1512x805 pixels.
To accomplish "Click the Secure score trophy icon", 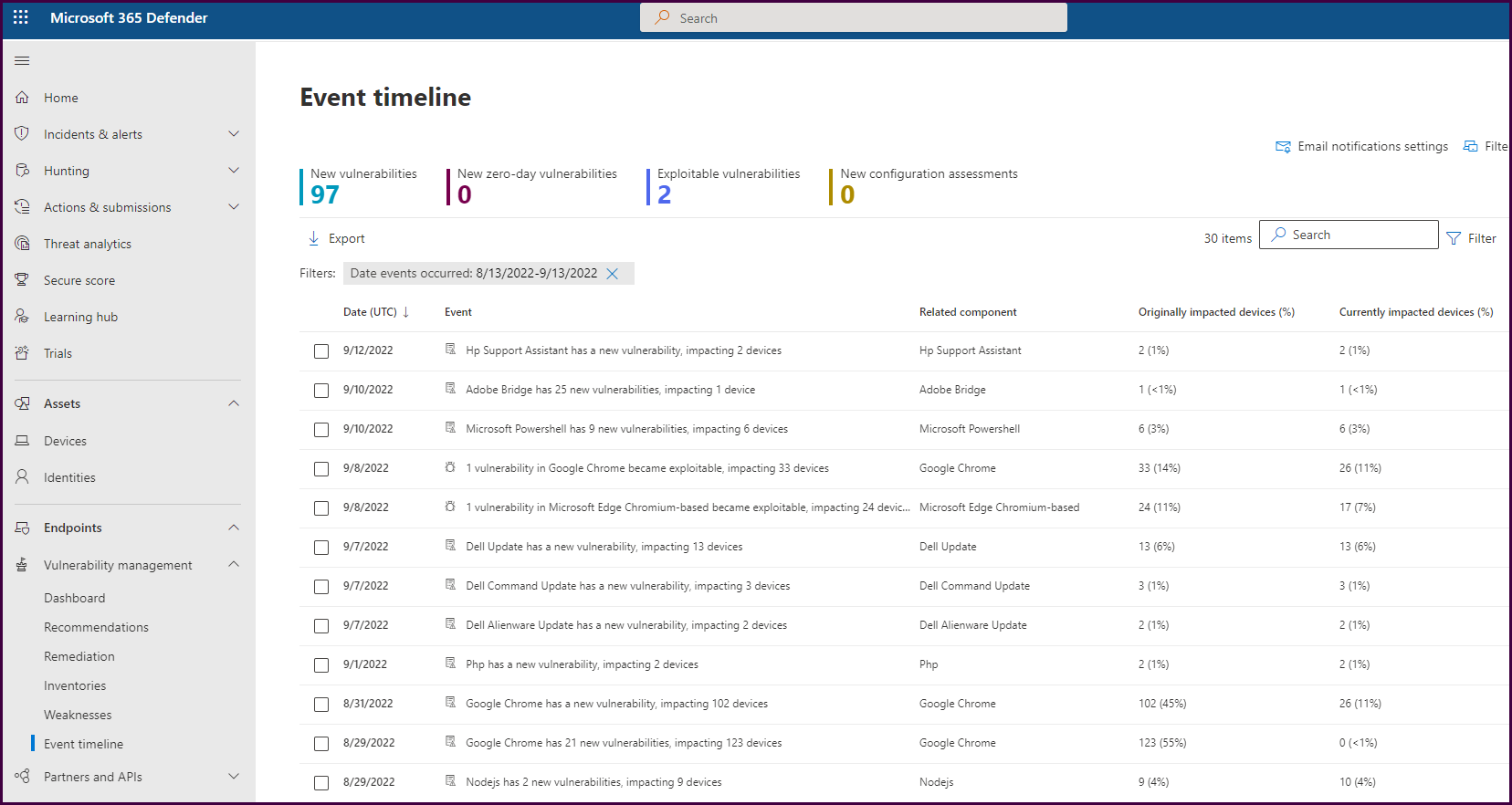I will point(23,280).
